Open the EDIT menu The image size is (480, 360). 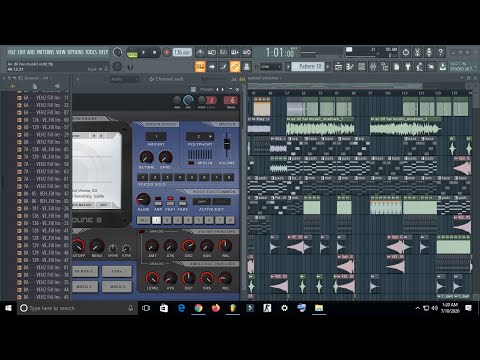point(21,52)
